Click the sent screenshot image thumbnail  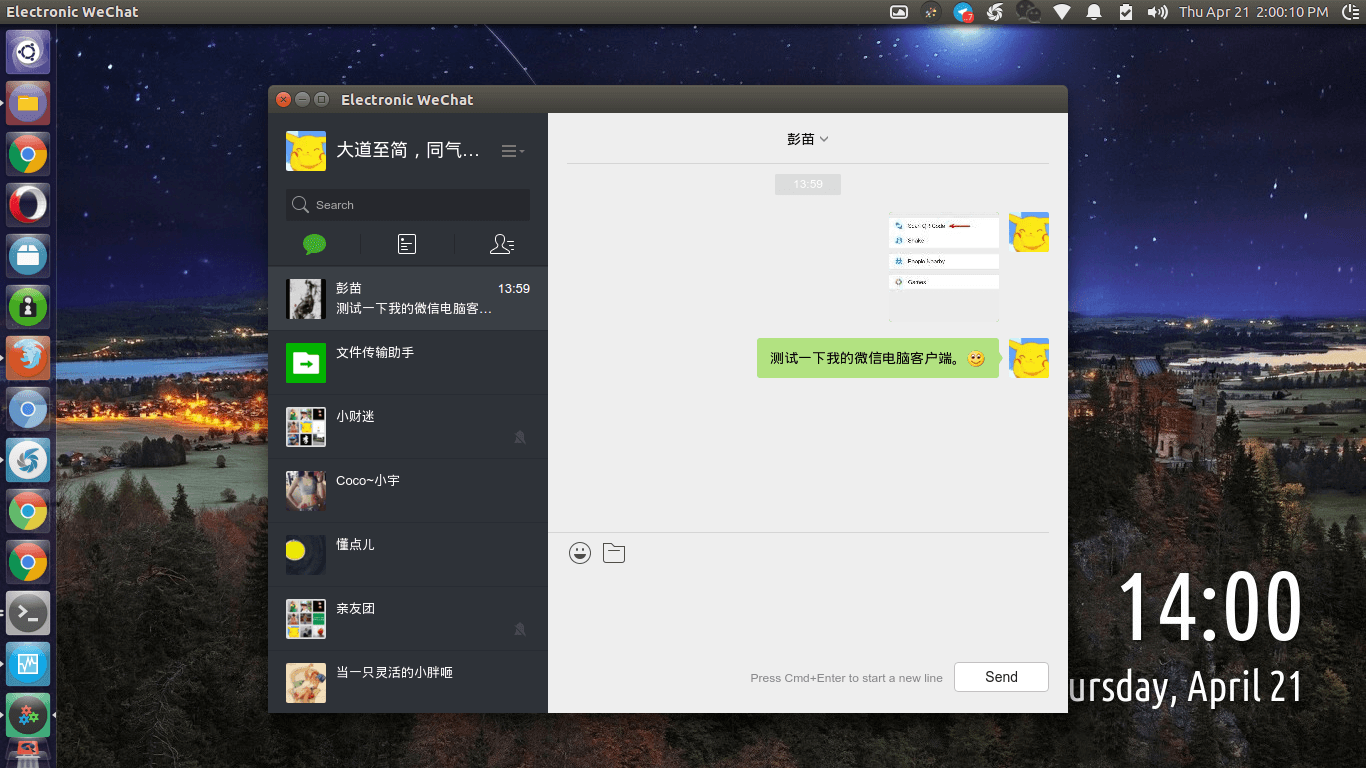[943, 266]
